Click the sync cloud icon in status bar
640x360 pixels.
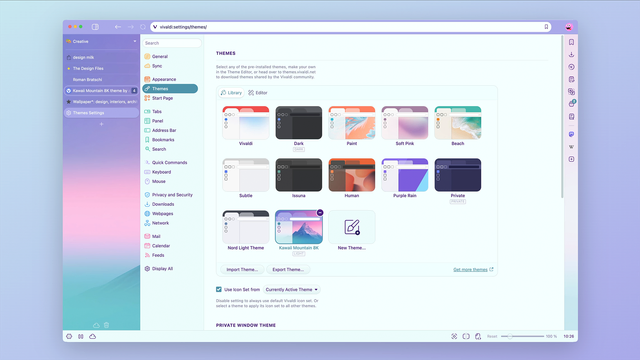tap(93, 336)
